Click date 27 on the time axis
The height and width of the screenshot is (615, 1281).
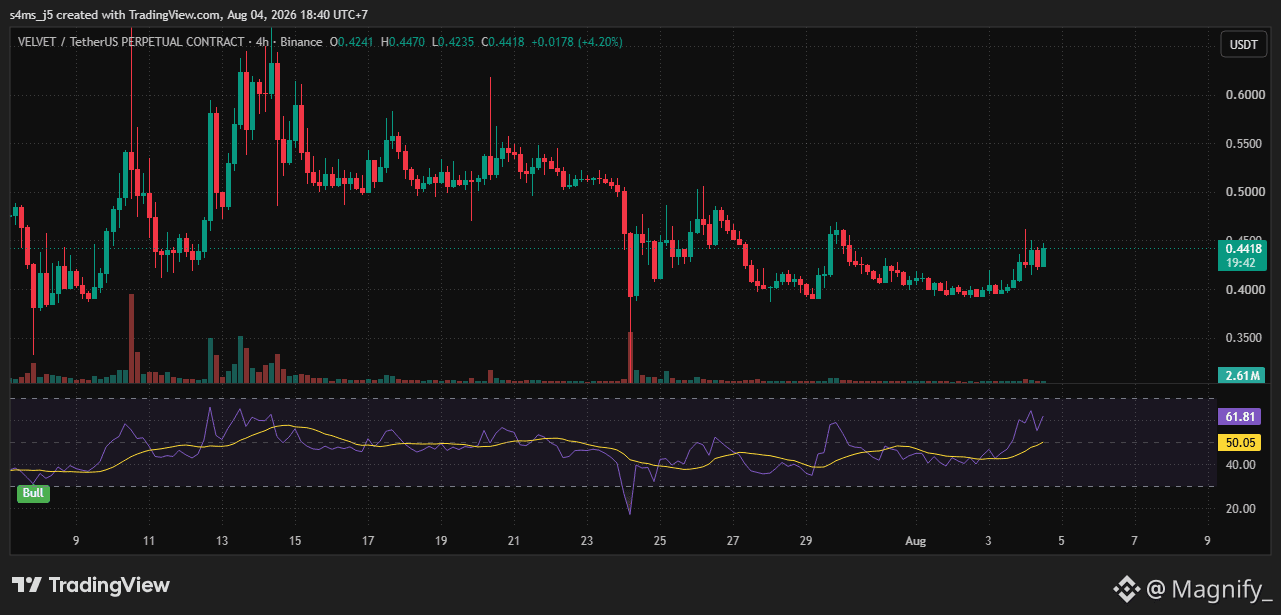click(733, 541)
